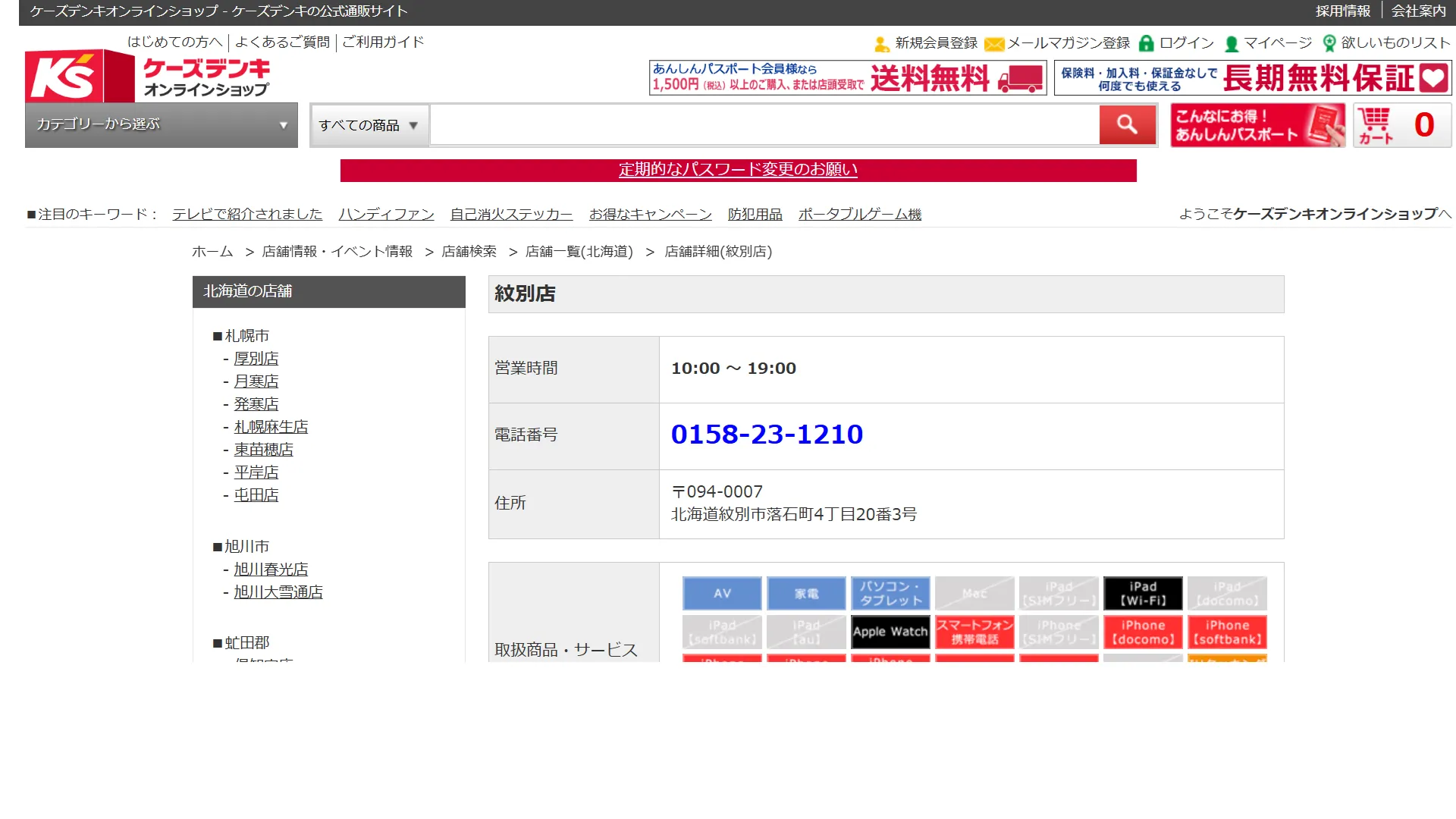Screen dimensions: 1456x819
Task: Click the address text 北海道紋別市落石町4丁目20番3号
Action: point(794,515)
